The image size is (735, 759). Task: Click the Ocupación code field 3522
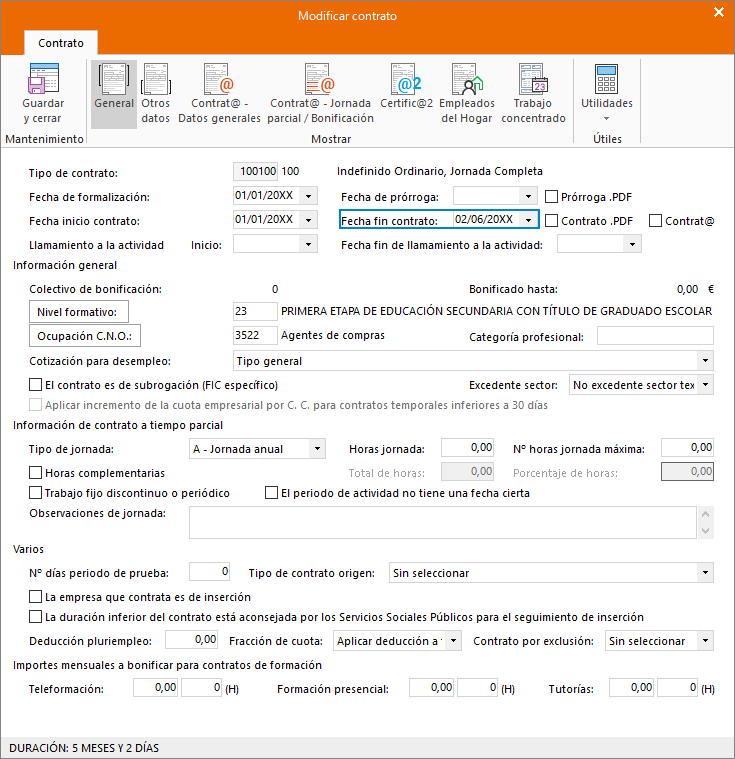[256, 335]
